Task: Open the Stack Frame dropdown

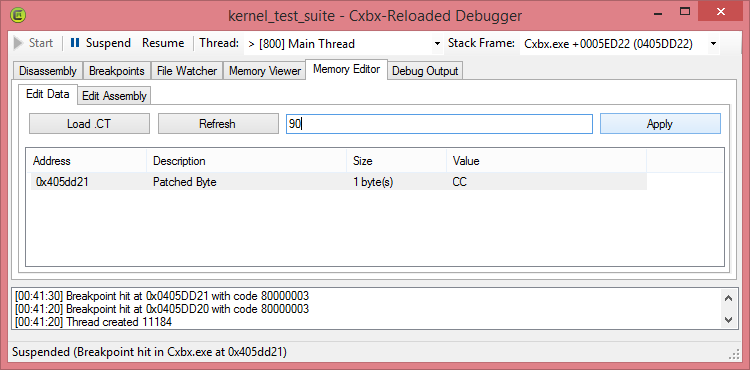Action: coord(619,44)
